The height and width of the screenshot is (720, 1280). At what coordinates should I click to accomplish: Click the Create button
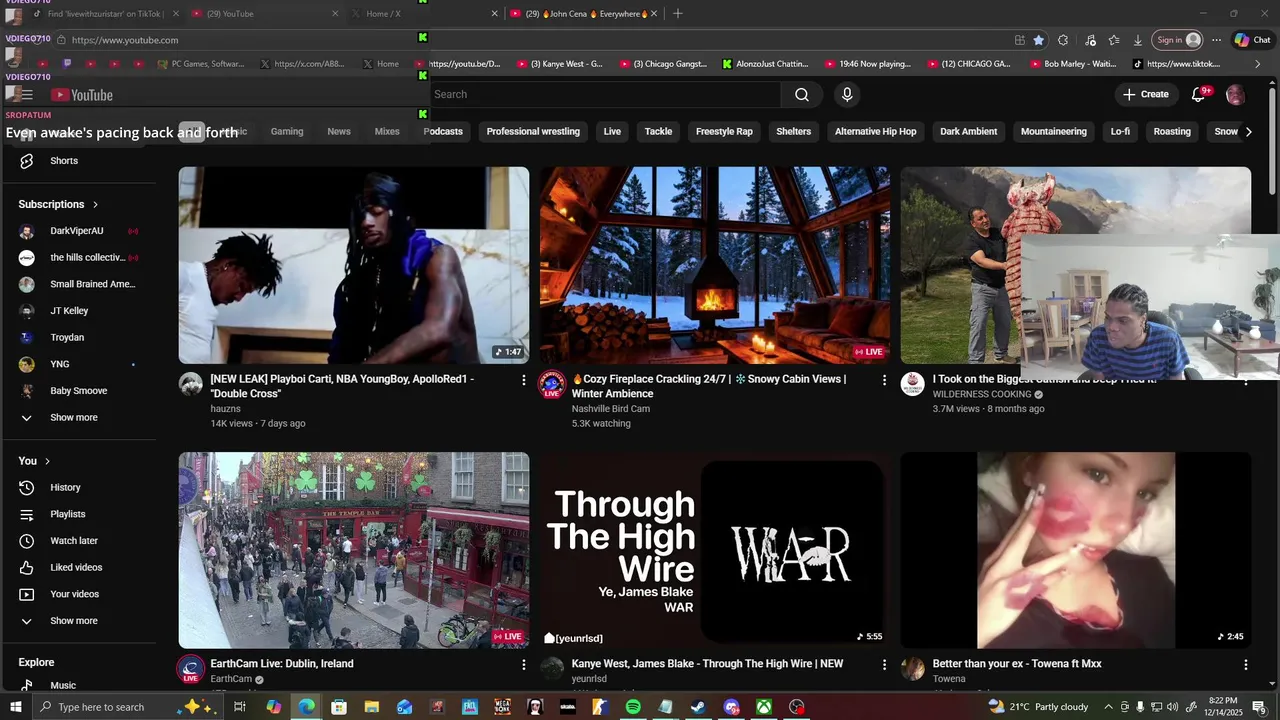(x=1146, y=94)
